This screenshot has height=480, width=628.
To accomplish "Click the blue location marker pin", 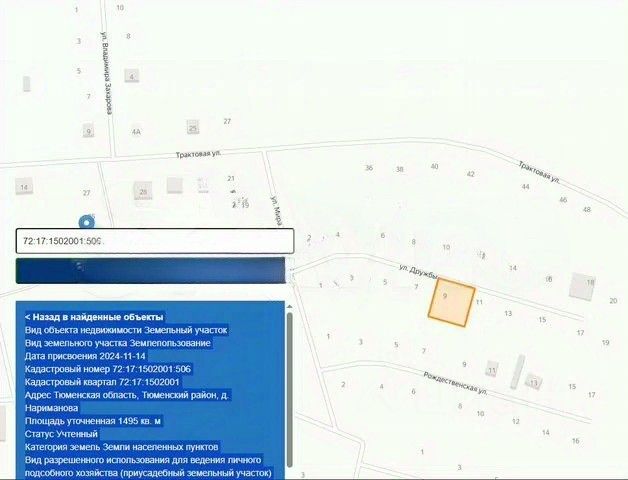I will click(x=87, y=222).
